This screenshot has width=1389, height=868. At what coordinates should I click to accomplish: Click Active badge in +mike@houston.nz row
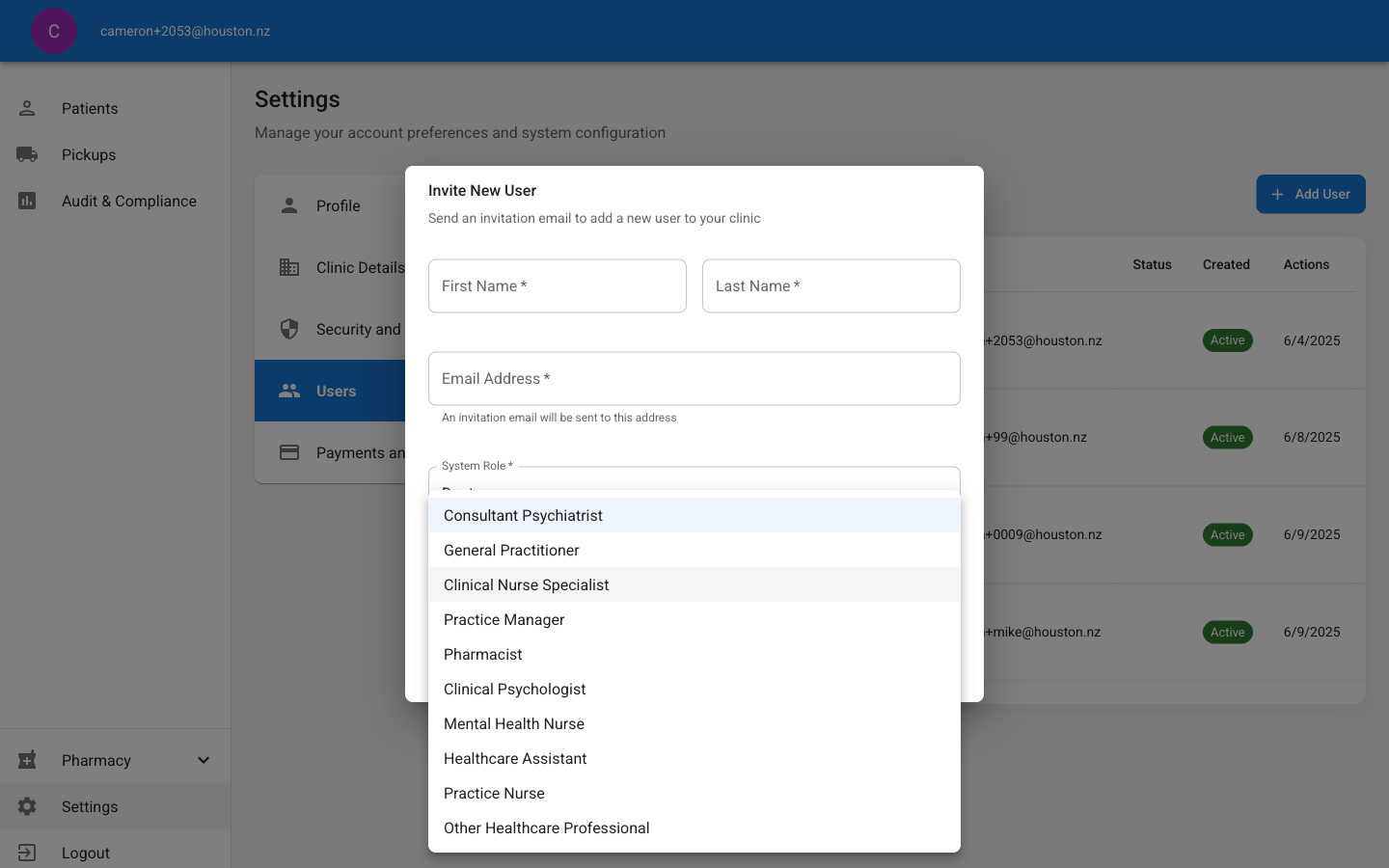point(1227,633)
